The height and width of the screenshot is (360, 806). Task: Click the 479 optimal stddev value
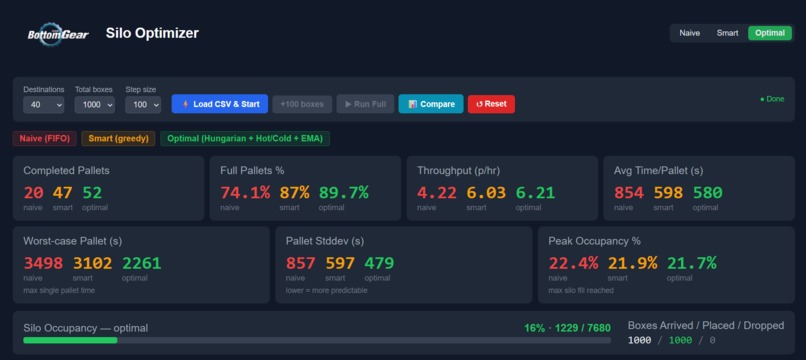(x=379, y=263)
